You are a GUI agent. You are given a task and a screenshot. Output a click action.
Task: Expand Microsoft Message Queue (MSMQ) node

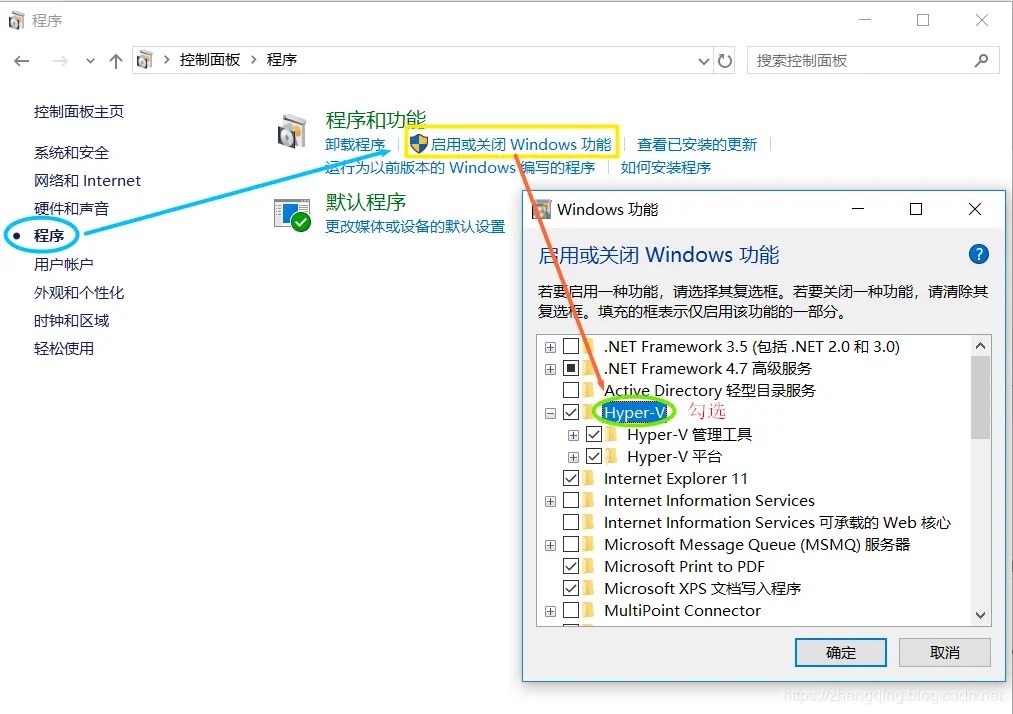550,545
